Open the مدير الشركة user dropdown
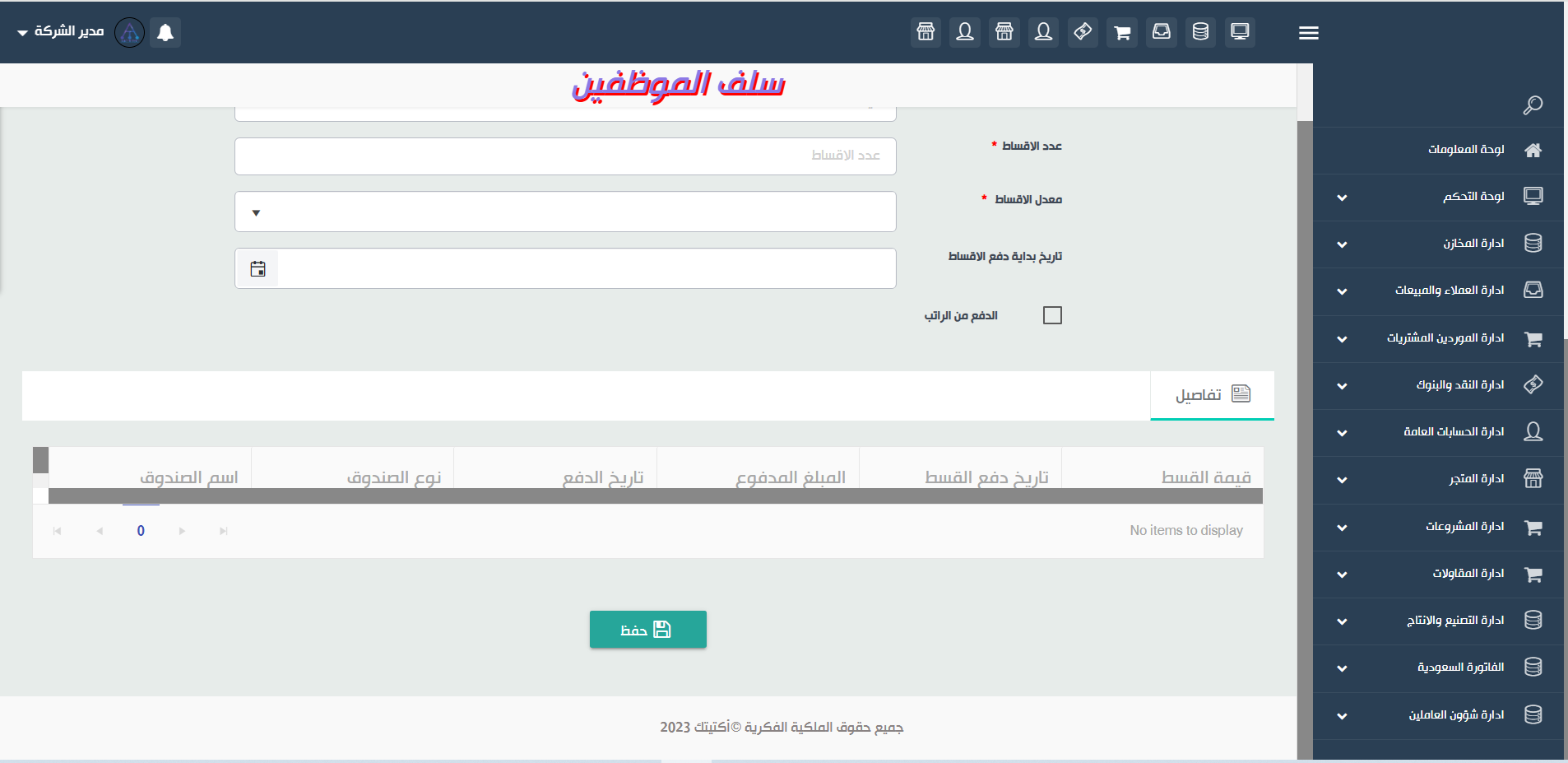The height and width of the screenshot is (763, 1568). coord(60,31)
